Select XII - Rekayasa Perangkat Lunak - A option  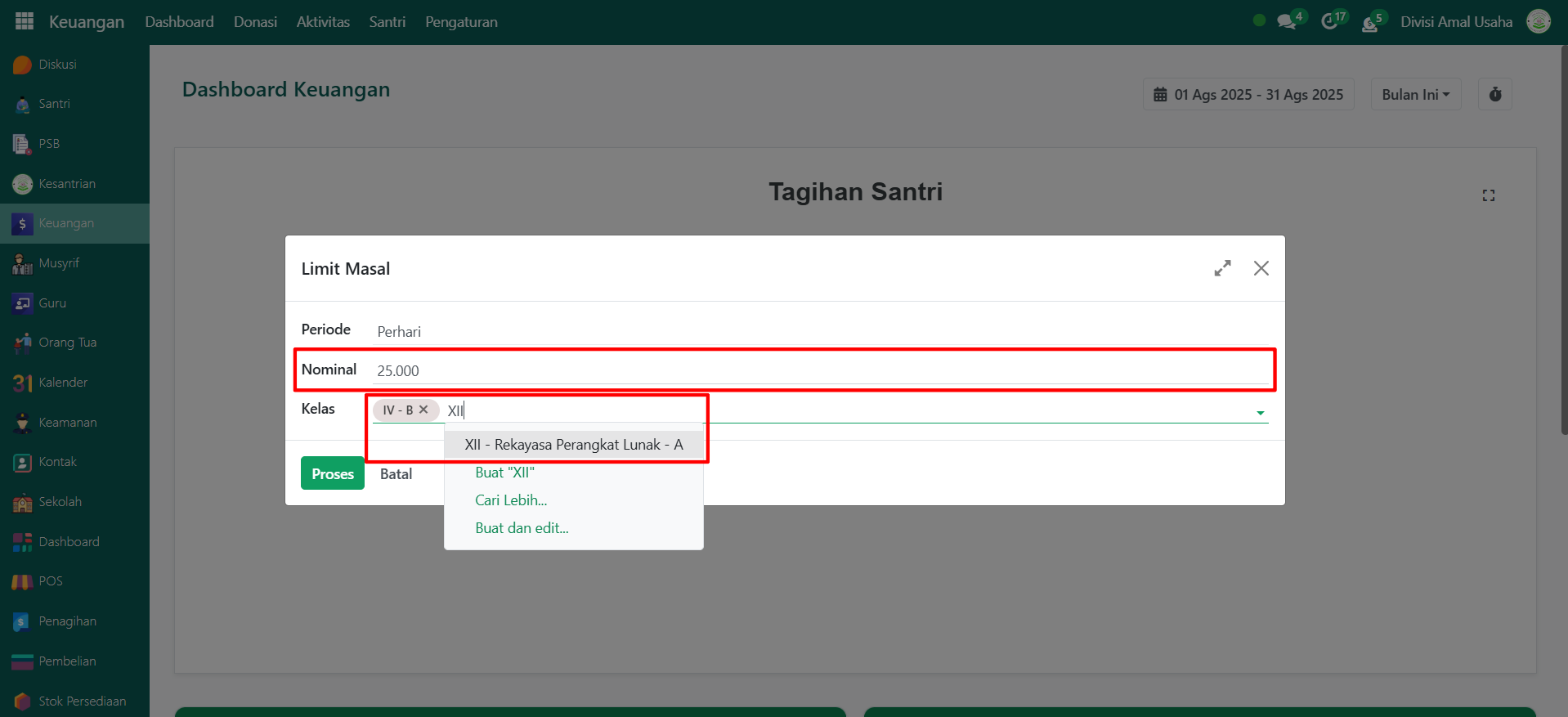click(x=573, y=445)
